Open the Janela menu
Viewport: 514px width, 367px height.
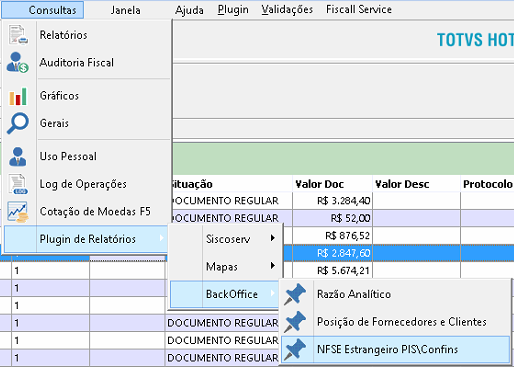(125, 10)
